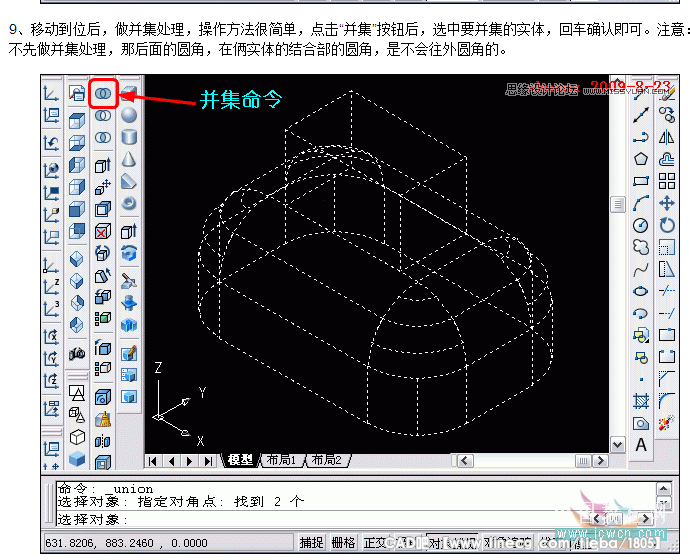Viewport: 690px width, 560px height.
Task: Click the Color Faces icon
Action: [103, 318]
